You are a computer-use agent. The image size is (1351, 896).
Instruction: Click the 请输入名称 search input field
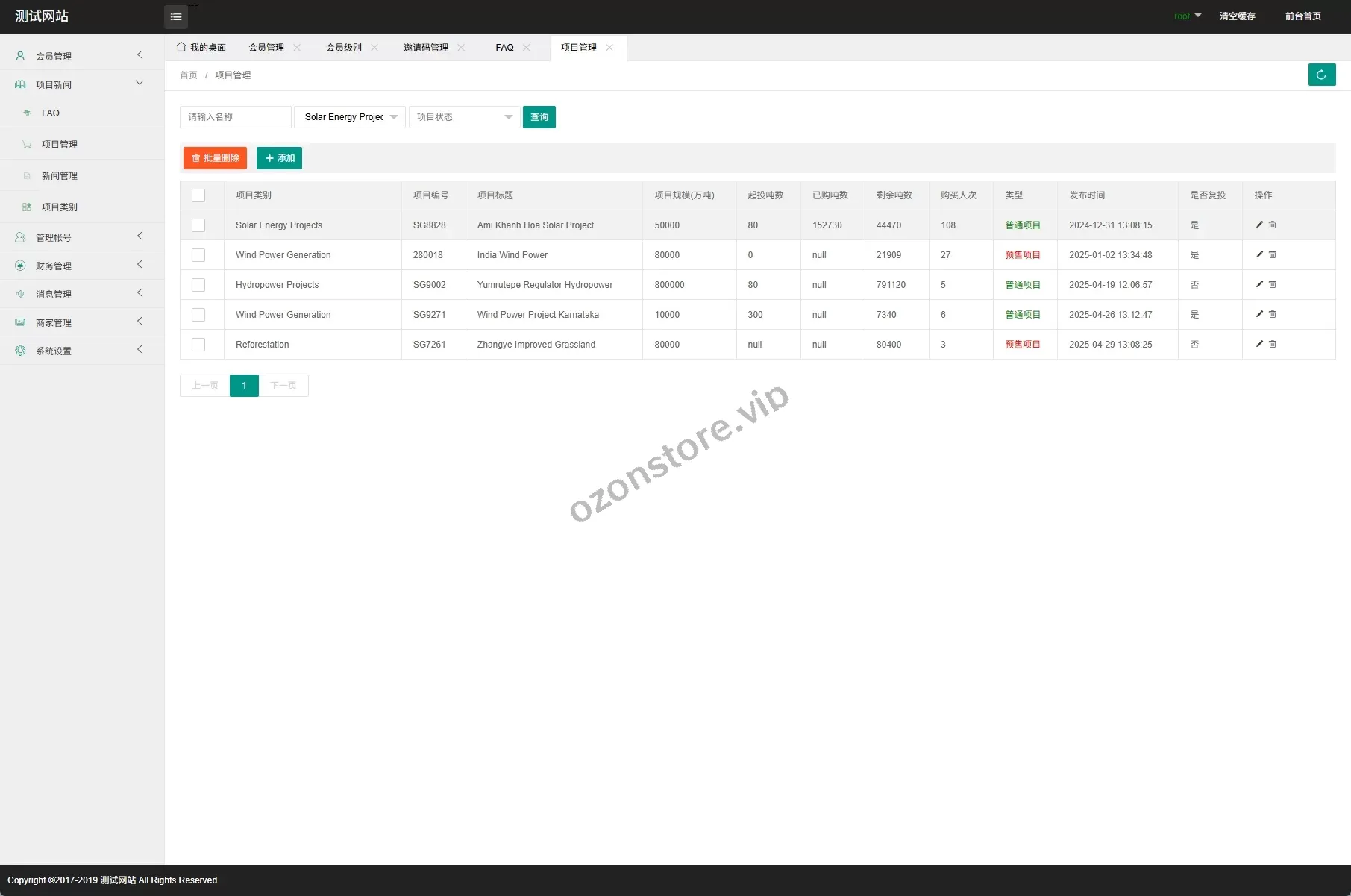coord(235,117)
